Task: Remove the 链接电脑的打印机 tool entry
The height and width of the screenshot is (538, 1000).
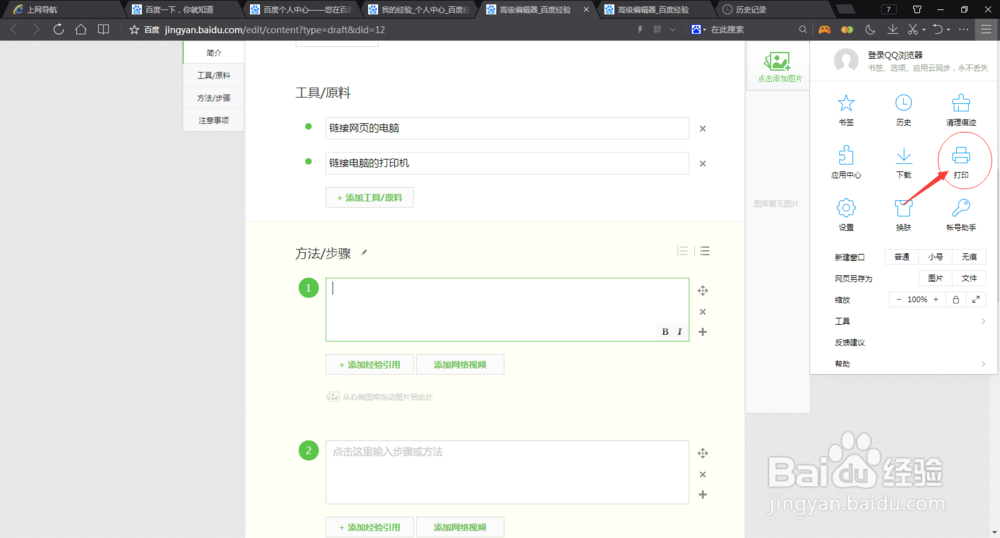Action: tap(703, 164)
